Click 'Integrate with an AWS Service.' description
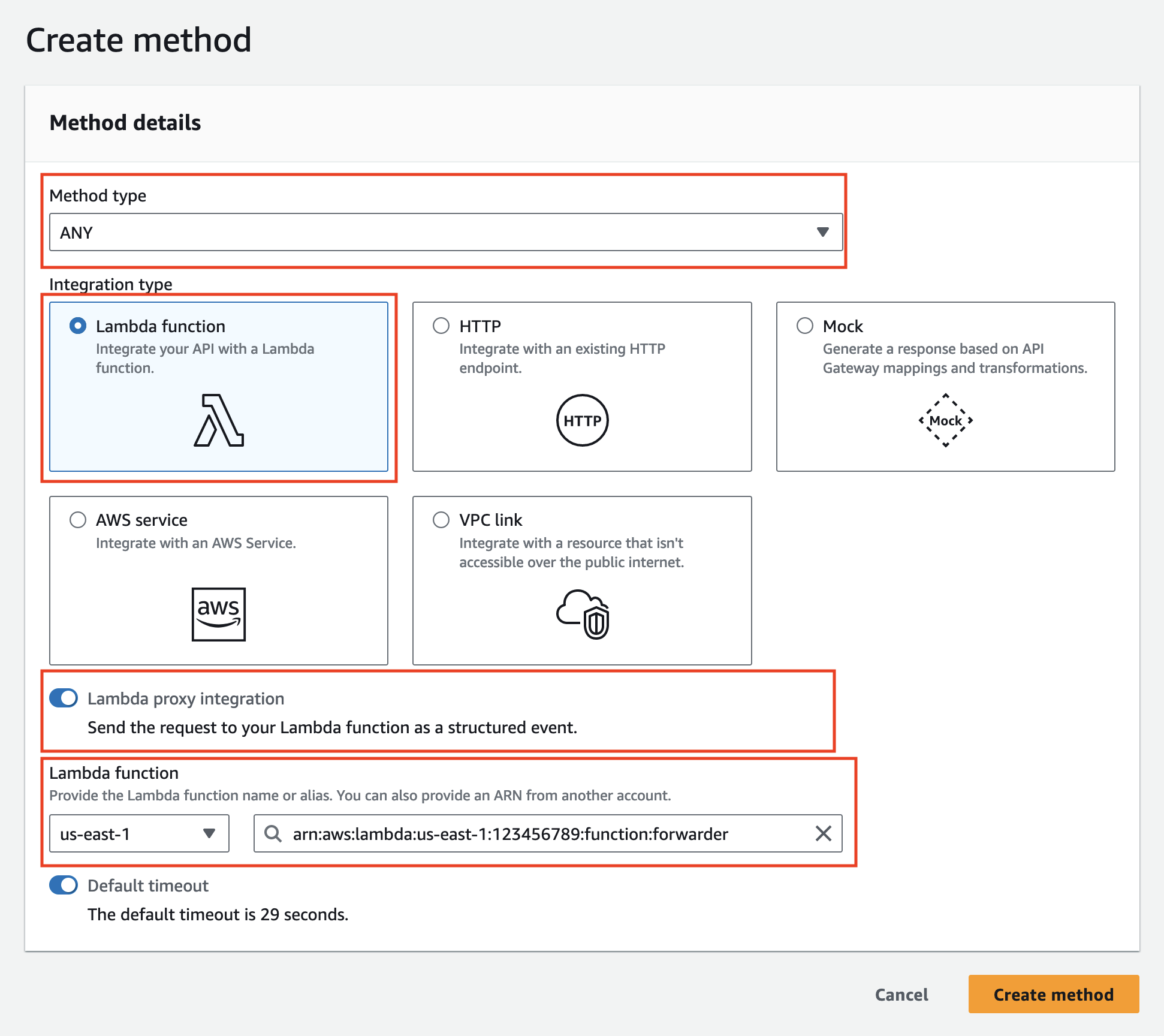This screenshot has height=1036, width=1164. tap(196, 543)
